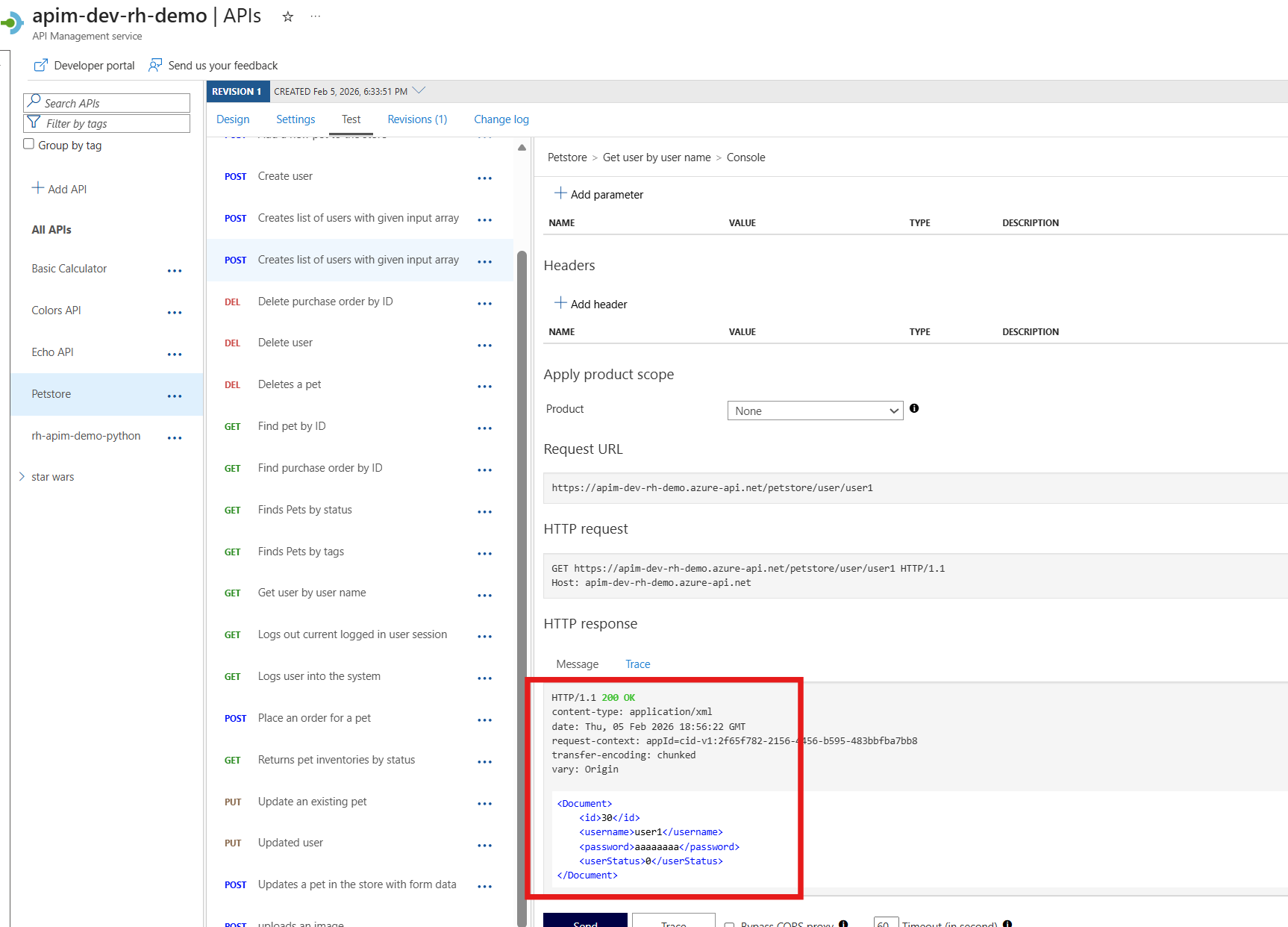The width and height of the screenshot is (1288, 927).
Task: Open more options for Create user operation
Action: (485, 178)
